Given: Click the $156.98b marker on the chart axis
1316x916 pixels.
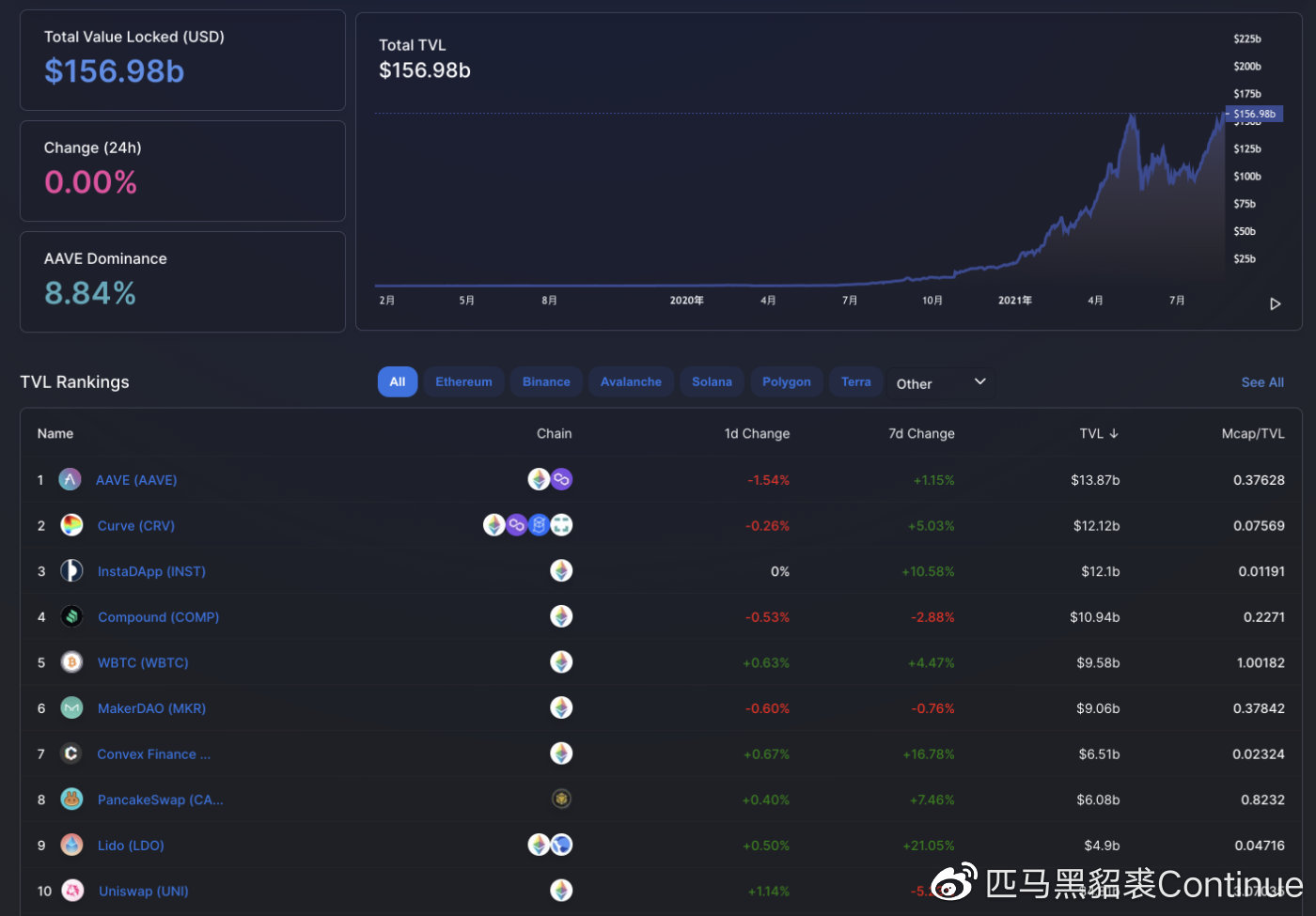Looking at the screenshot, I should (x=1254, y=114).
